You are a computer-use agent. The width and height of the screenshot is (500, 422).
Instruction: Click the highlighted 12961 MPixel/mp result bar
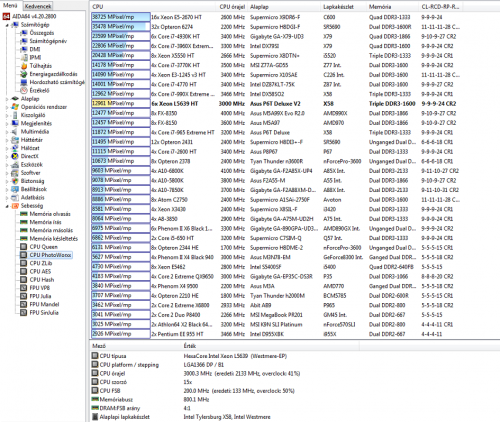121,103
